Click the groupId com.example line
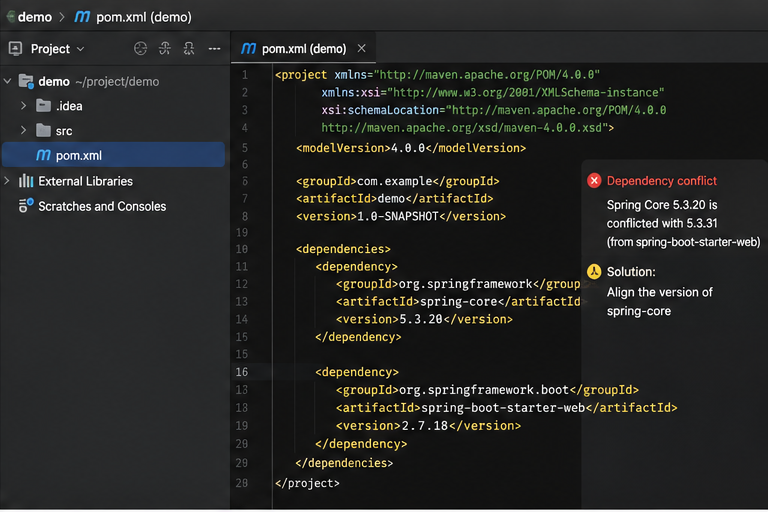 point(397,181)
